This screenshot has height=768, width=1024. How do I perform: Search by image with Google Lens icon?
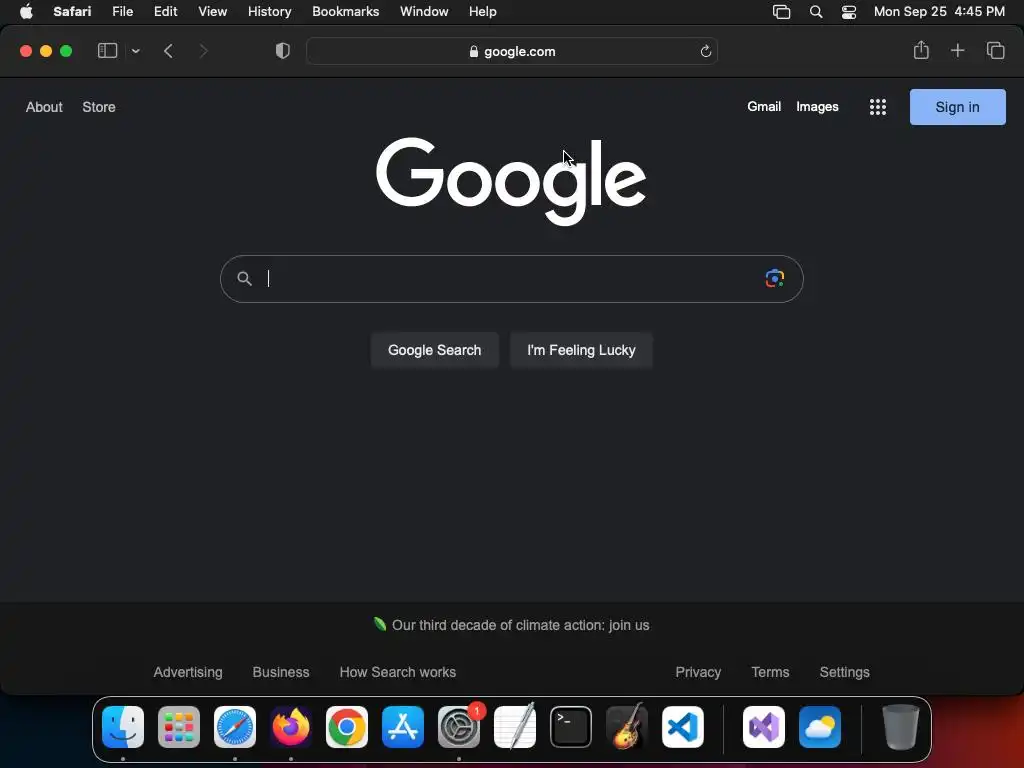coord(775,279)
